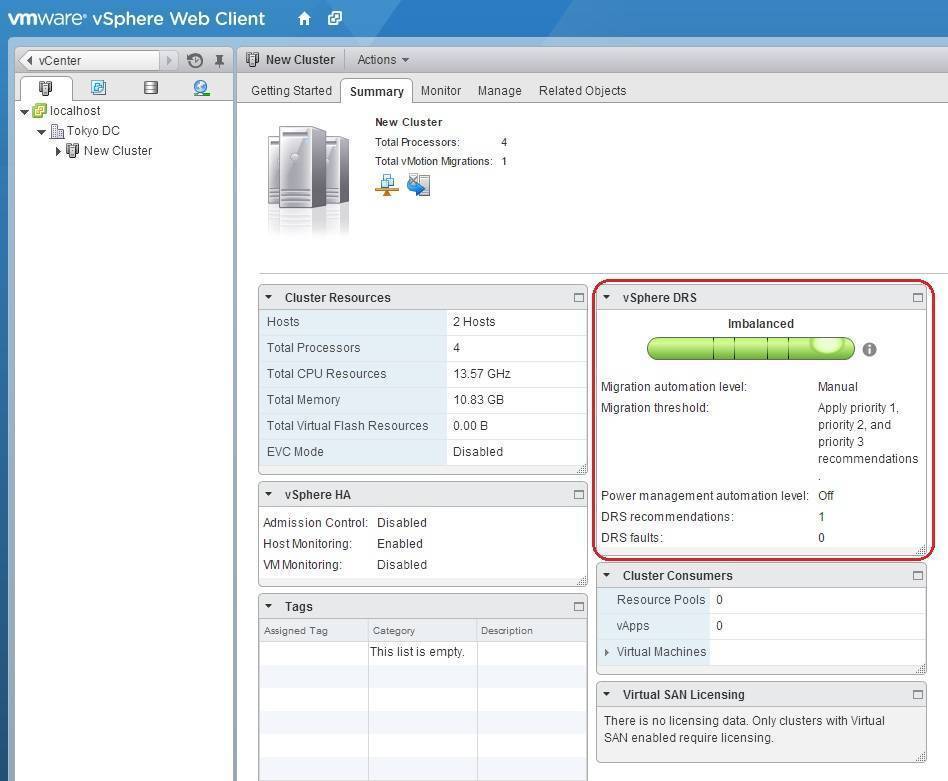Click Host Monitoring 'Enabled' value

(x=400, y=543)
